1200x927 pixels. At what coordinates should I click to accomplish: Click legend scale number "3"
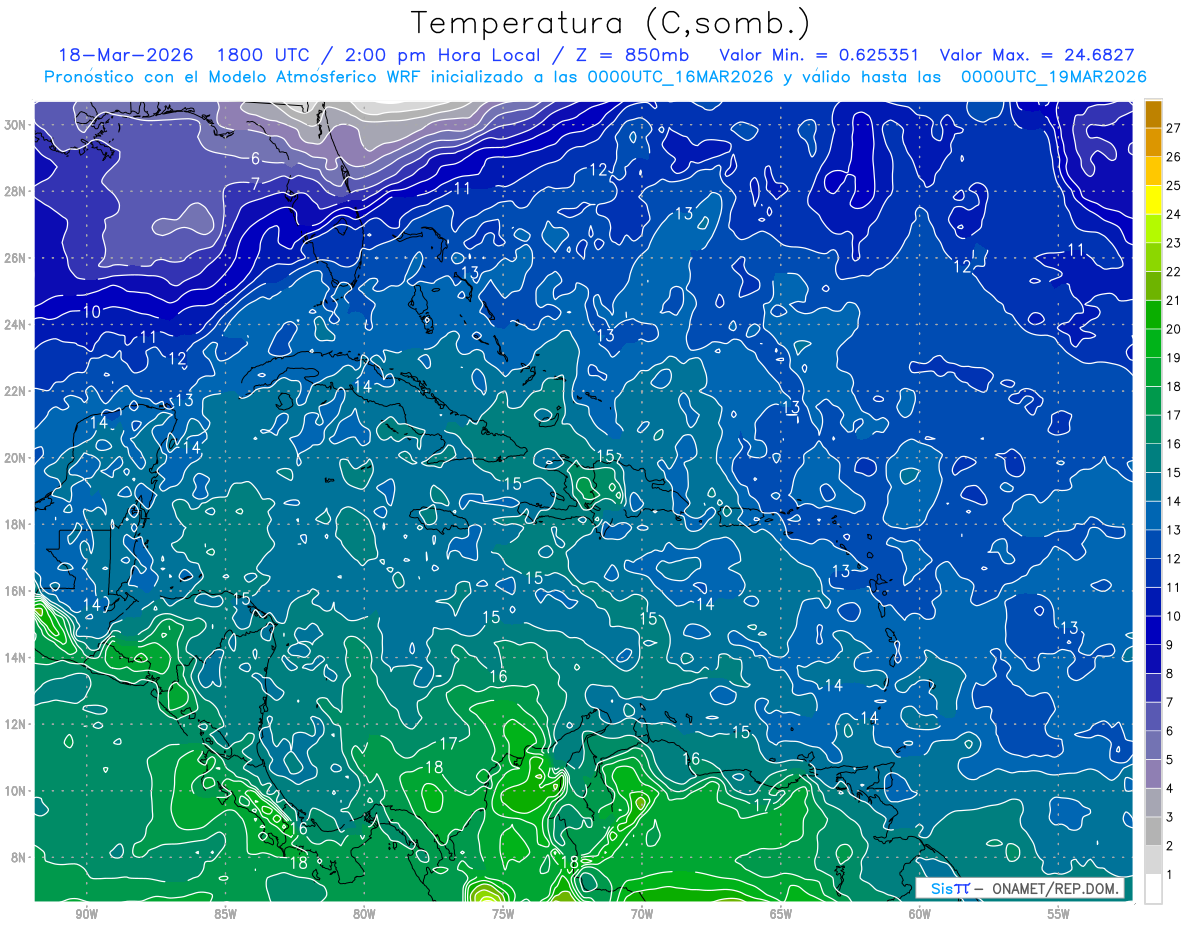pos(1170,818)
